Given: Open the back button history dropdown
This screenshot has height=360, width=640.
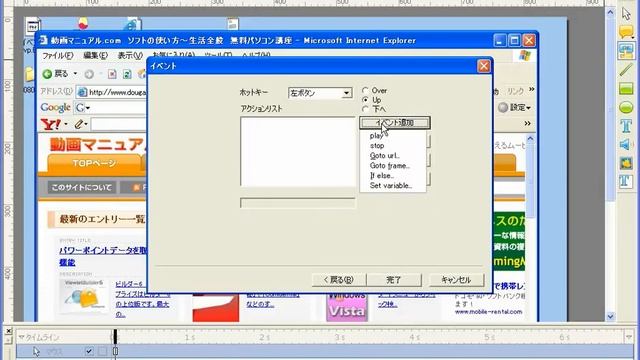Looking at the screenshot, I should point(75,74).
